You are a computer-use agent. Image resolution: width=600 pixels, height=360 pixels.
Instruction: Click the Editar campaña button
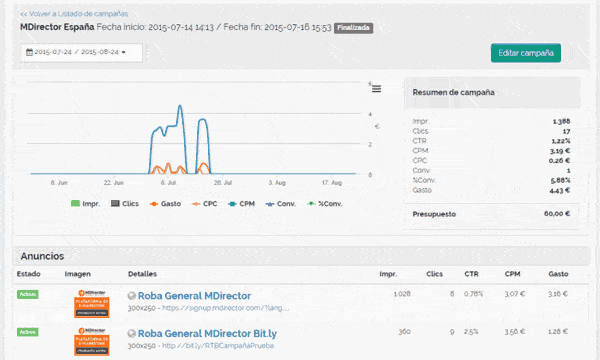click(526, 53)
